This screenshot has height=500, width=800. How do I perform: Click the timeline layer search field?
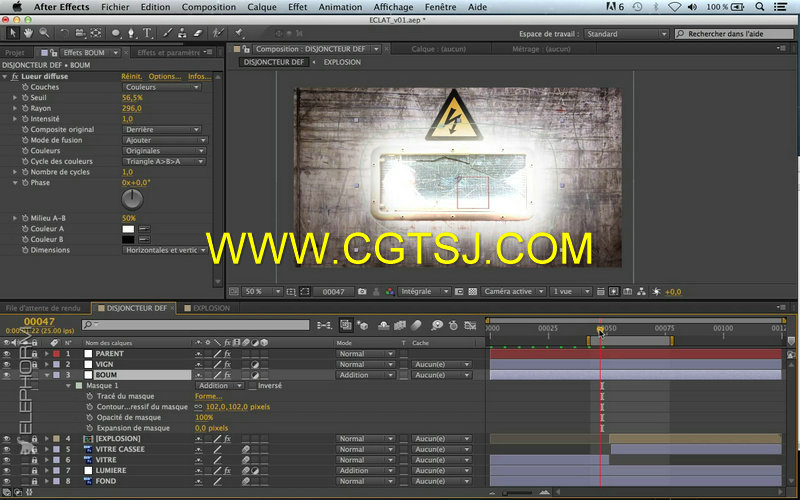point(195,324)
